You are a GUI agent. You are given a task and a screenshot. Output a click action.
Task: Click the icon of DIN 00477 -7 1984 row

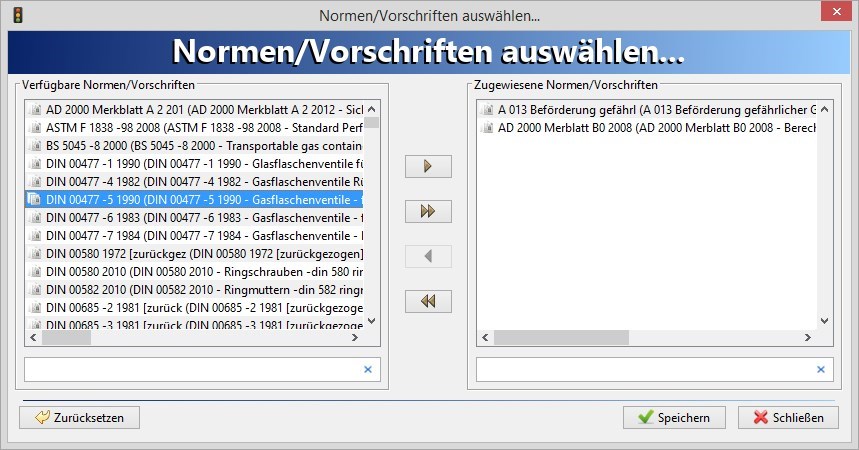coord(35,236)
